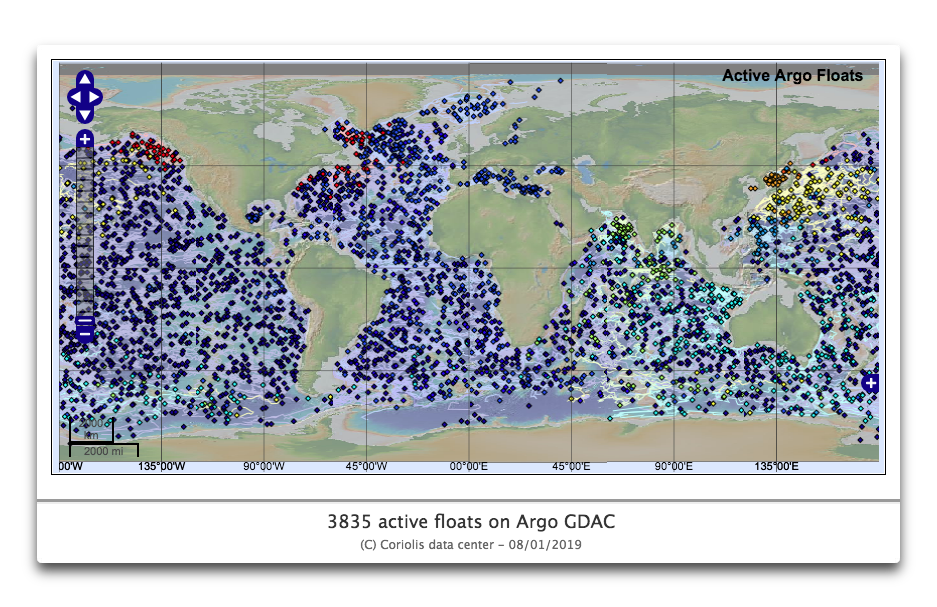Viewport: 937px width, 607px height.
Task: Click the 3835 active floats caption
Action: [469, 522]
